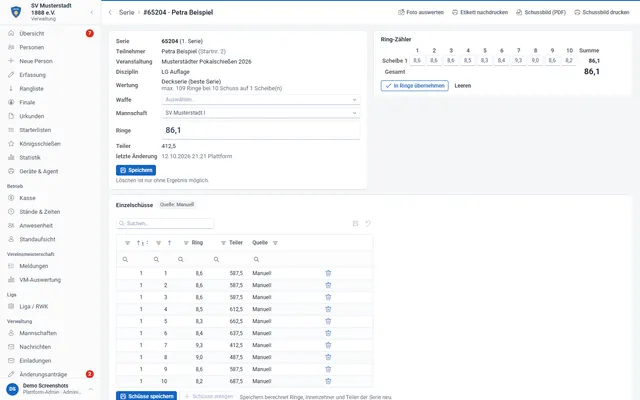Click Leeren in Ring-Zähler
640x400 pixels.
click(463, 86)
